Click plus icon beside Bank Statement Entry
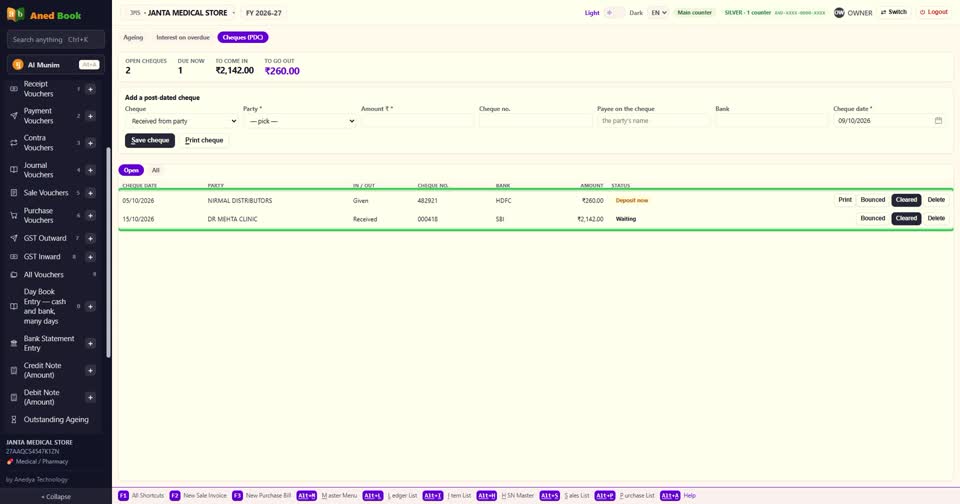 tap(90, 343)
